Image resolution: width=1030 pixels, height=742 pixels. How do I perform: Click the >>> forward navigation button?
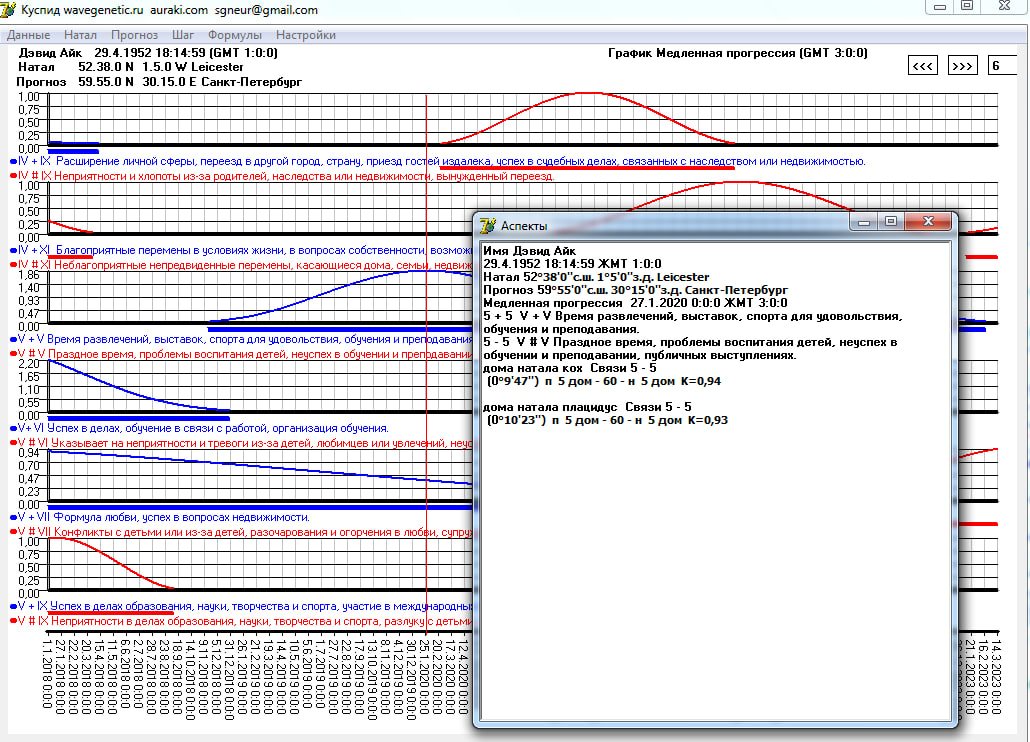pyautogui.click(x=962, y=66)
